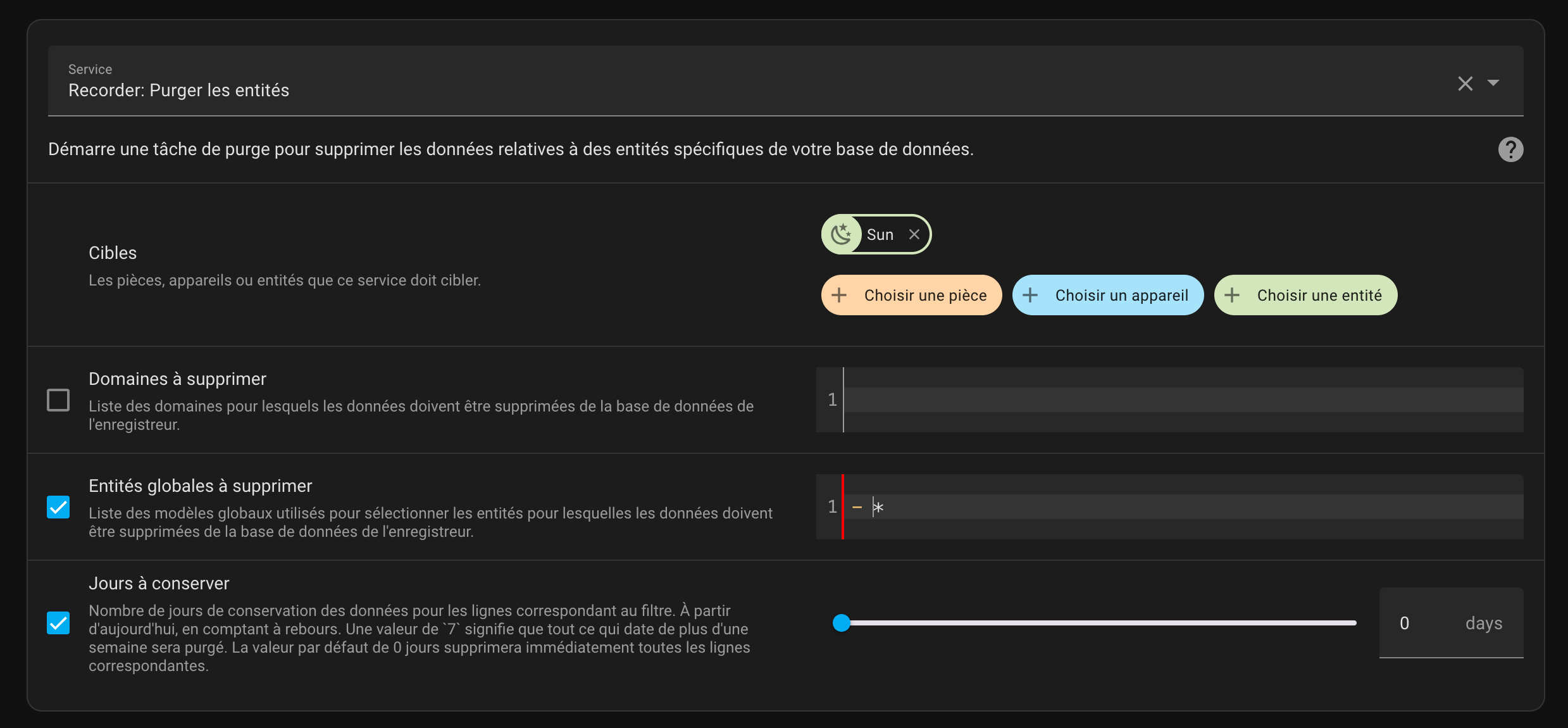Click Choisir une pièce button

(x=911, y=295)
